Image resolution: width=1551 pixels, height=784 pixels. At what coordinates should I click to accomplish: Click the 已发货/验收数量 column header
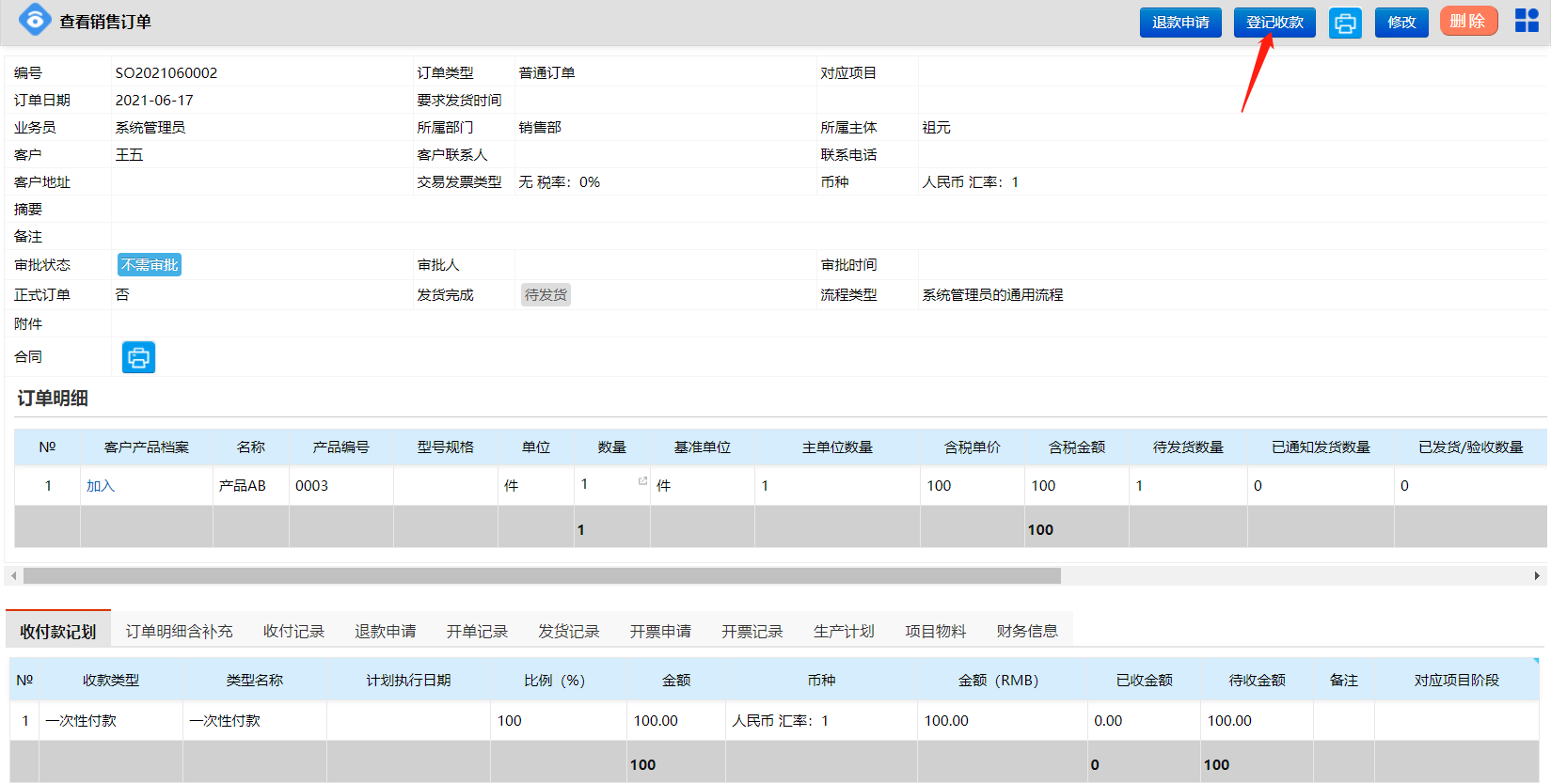coord(1471,447)
